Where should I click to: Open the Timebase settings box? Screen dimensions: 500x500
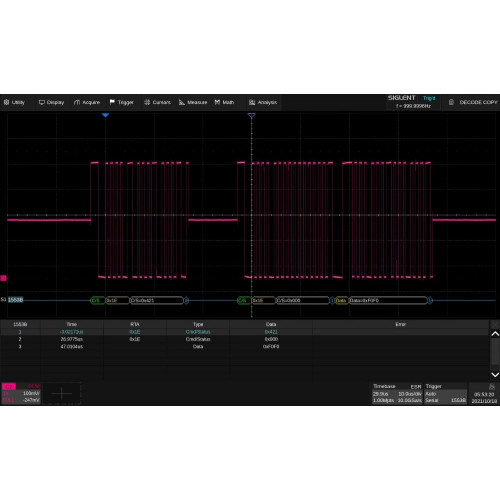click(397, 394)
